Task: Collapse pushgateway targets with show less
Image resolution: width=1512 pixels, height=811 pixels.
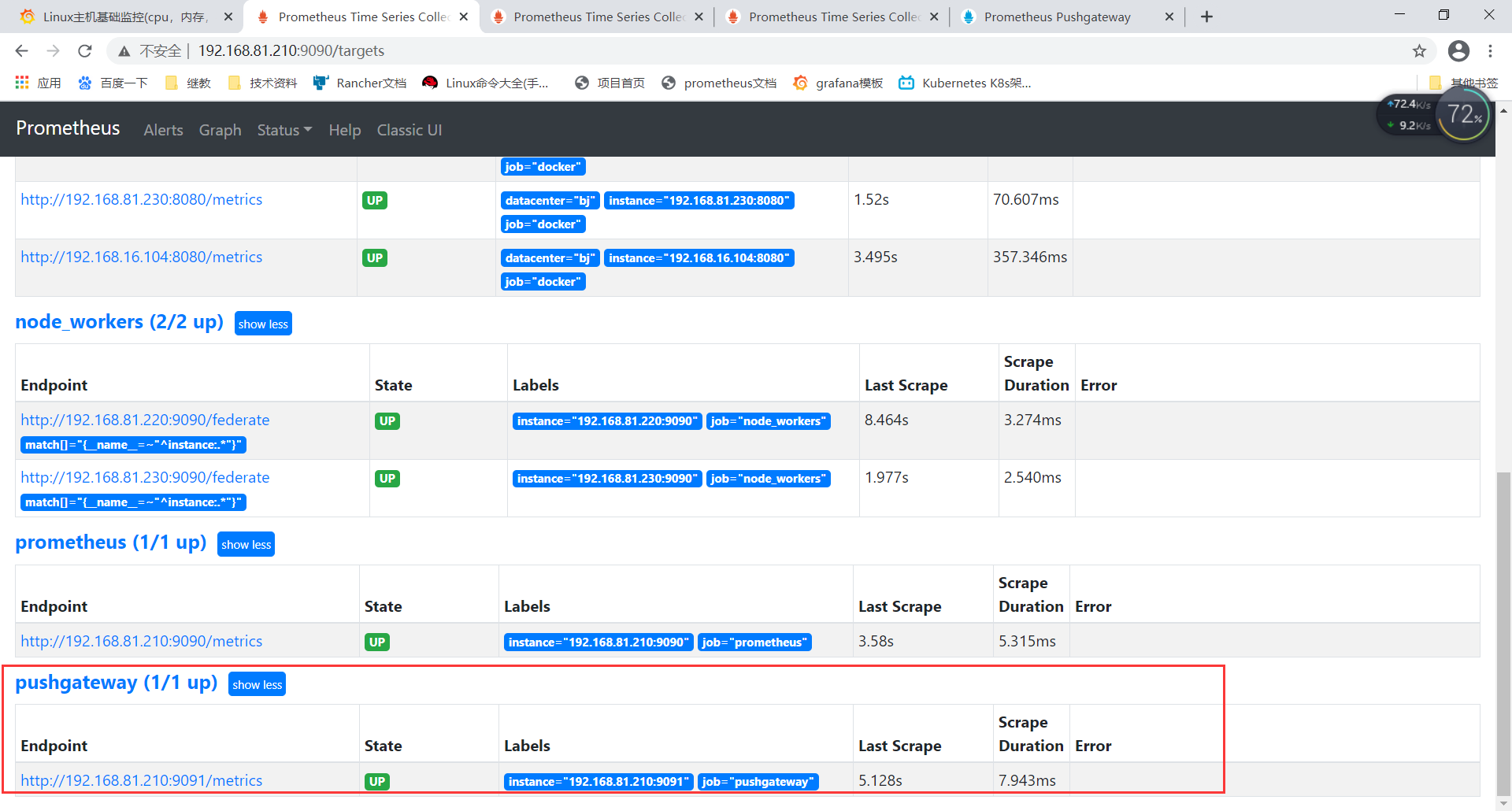Action: pyautogui.click(x=257, y=683)
